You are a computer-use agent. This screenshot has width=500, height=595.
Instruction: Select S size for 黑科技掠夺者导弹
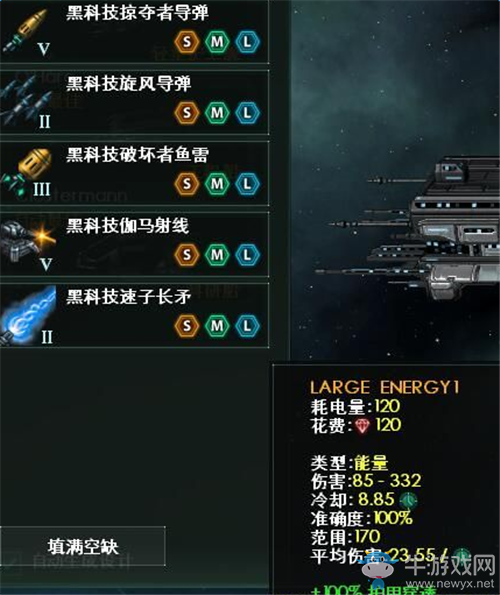[187, 41]
